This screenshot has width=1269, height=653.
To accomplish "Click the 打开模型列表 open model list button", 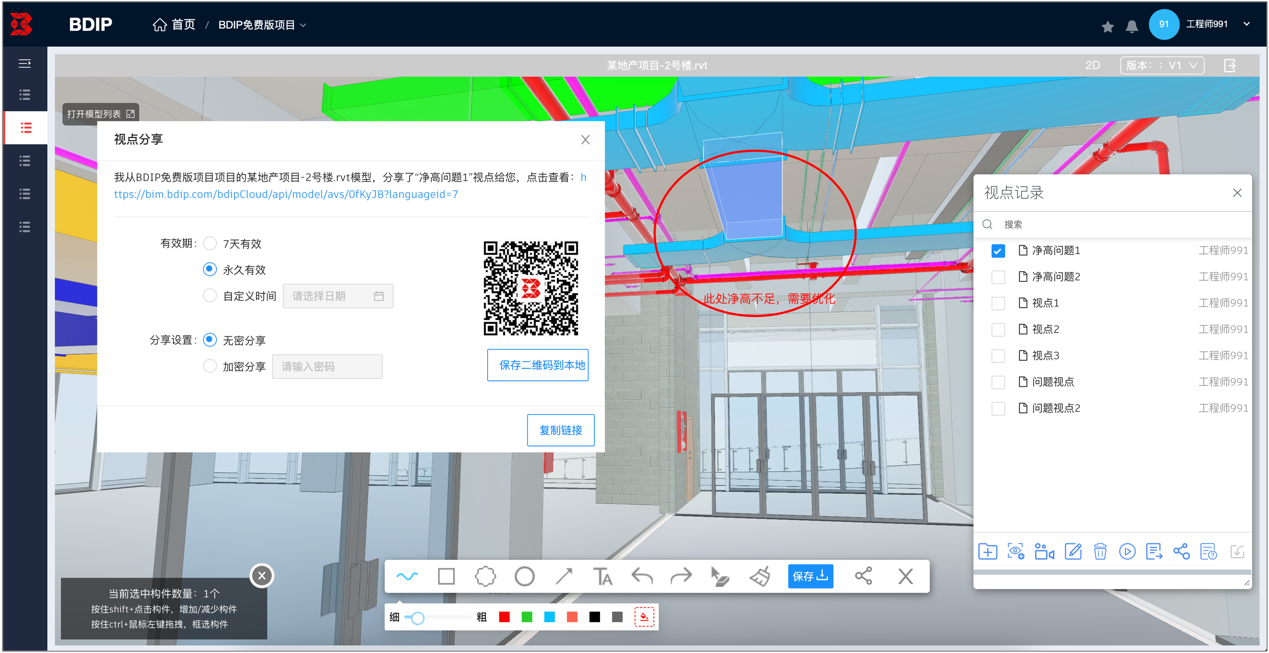I will click(101, 114).
